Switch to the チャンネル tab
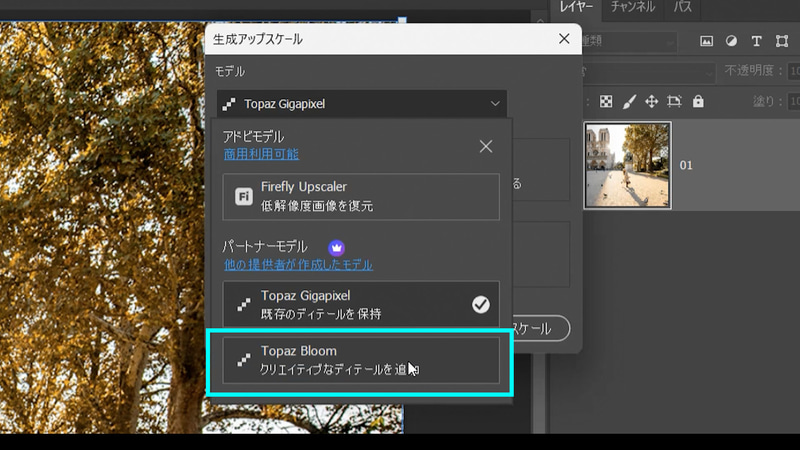 click(633, 7)
